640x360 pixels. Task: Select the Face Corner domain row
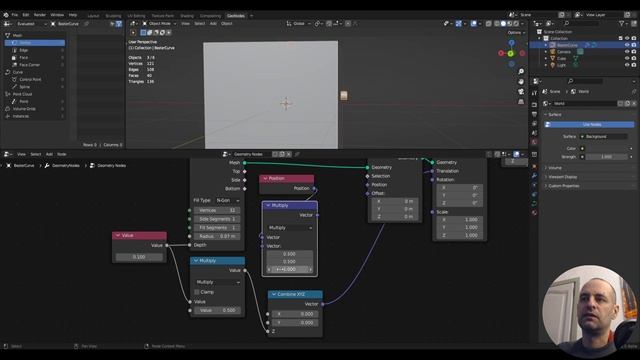(x=35, y=65)
